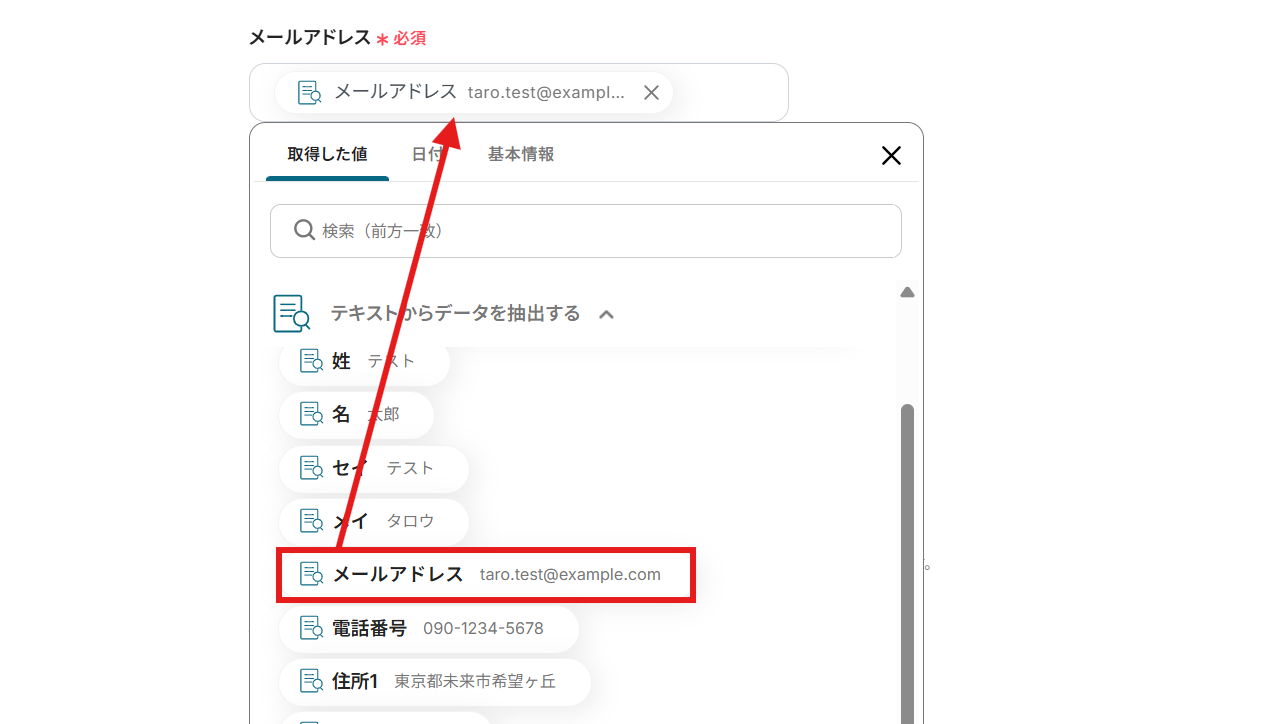The image size is (1282, 724).
Task: Click the scroll-up arrow of the list
Action: click(x=907, y=293)
